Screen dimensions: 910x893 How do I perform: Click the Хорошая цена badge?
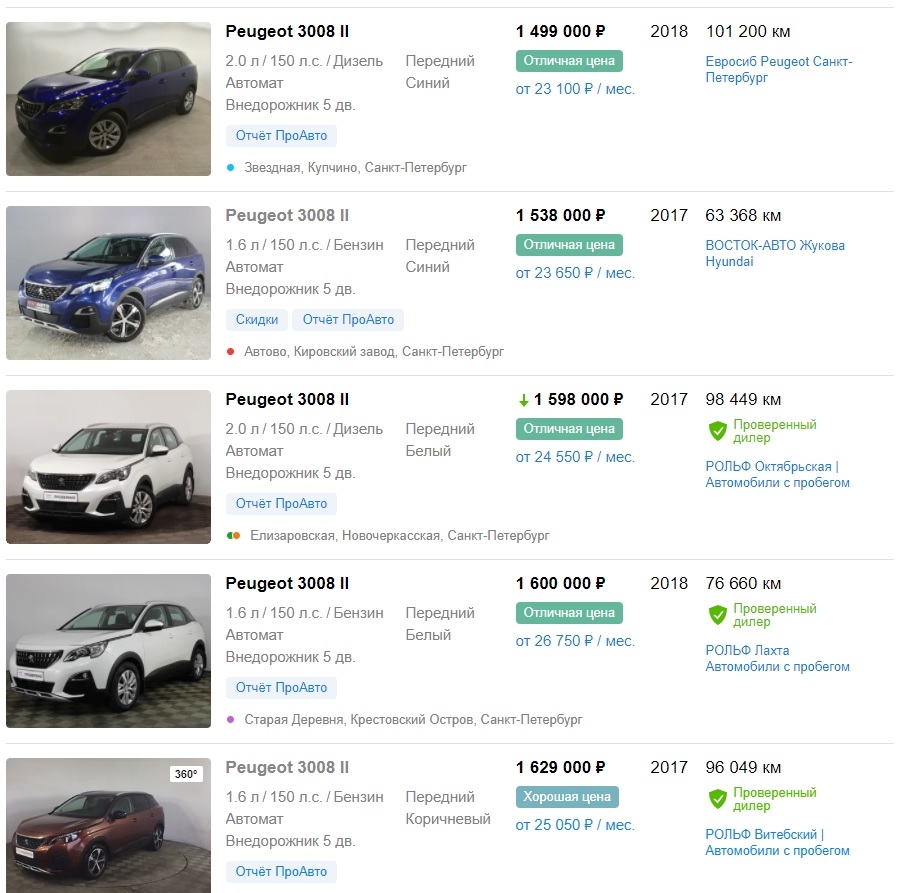[x=567, y=797]
